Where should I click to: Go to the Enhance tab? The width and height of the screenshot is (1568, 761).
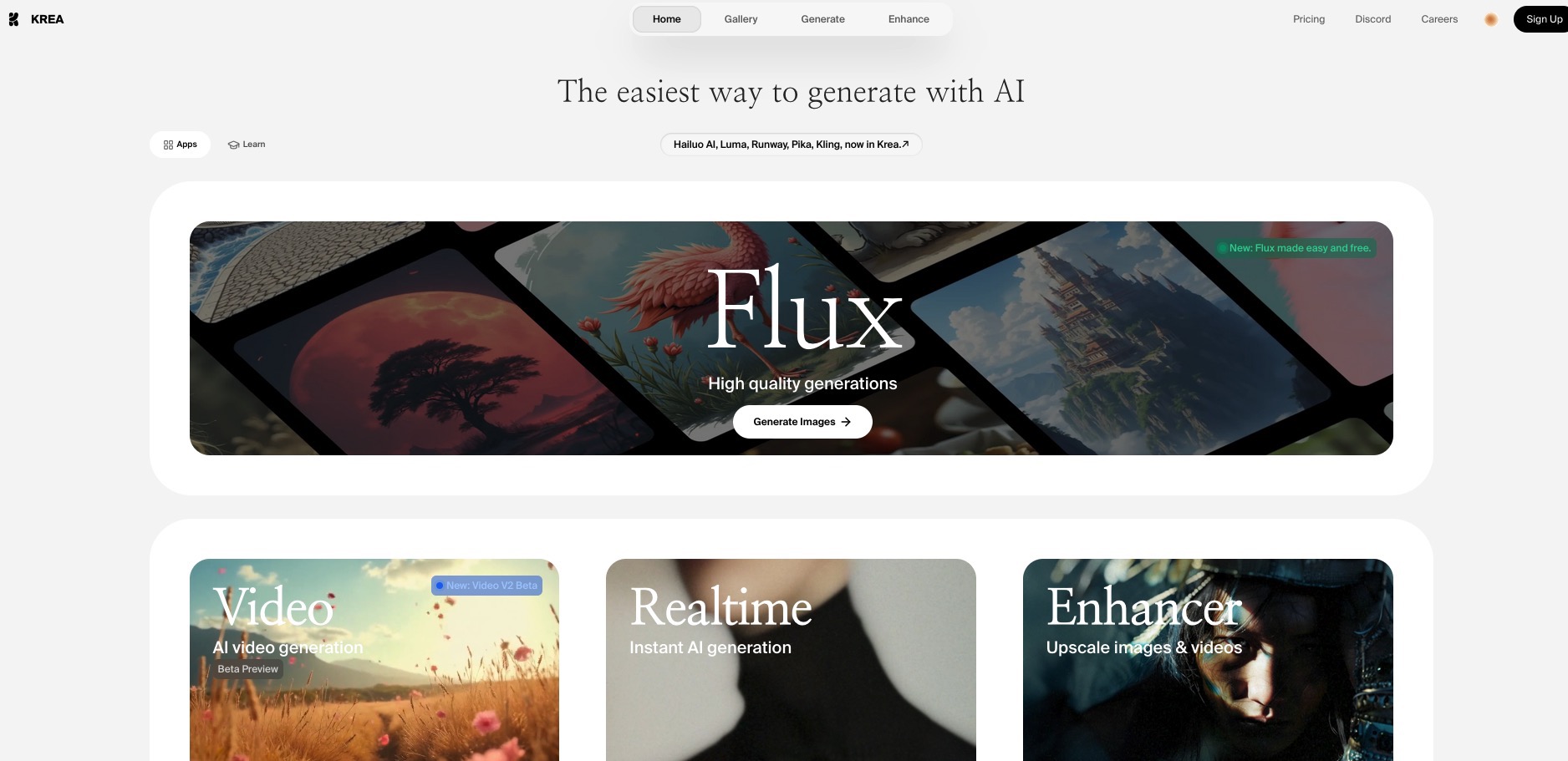click(909, 19)
